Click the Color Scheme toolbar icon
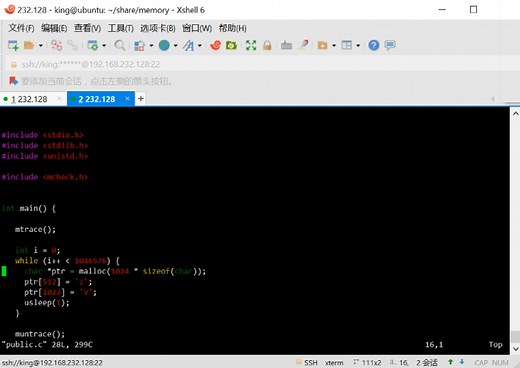This screenshot has height=368, width=520. [139, 45]
